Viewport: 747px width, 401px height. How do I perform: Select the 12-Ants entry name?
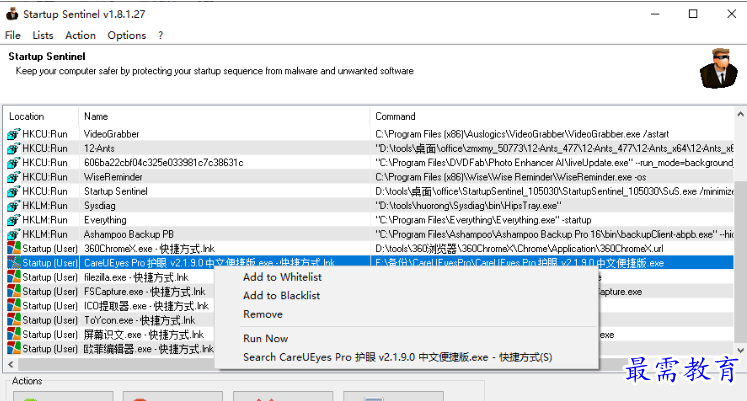99,149
